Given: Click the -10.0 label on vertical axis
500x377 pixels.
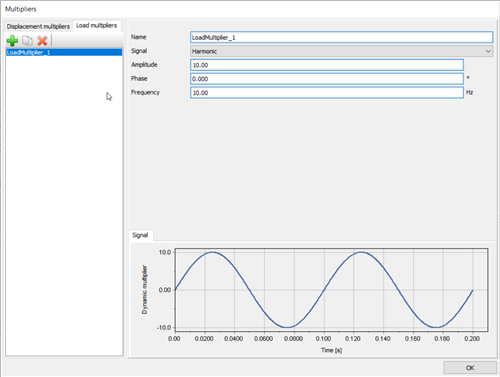Looking at the screenshot, I should (x=164, y=328).
